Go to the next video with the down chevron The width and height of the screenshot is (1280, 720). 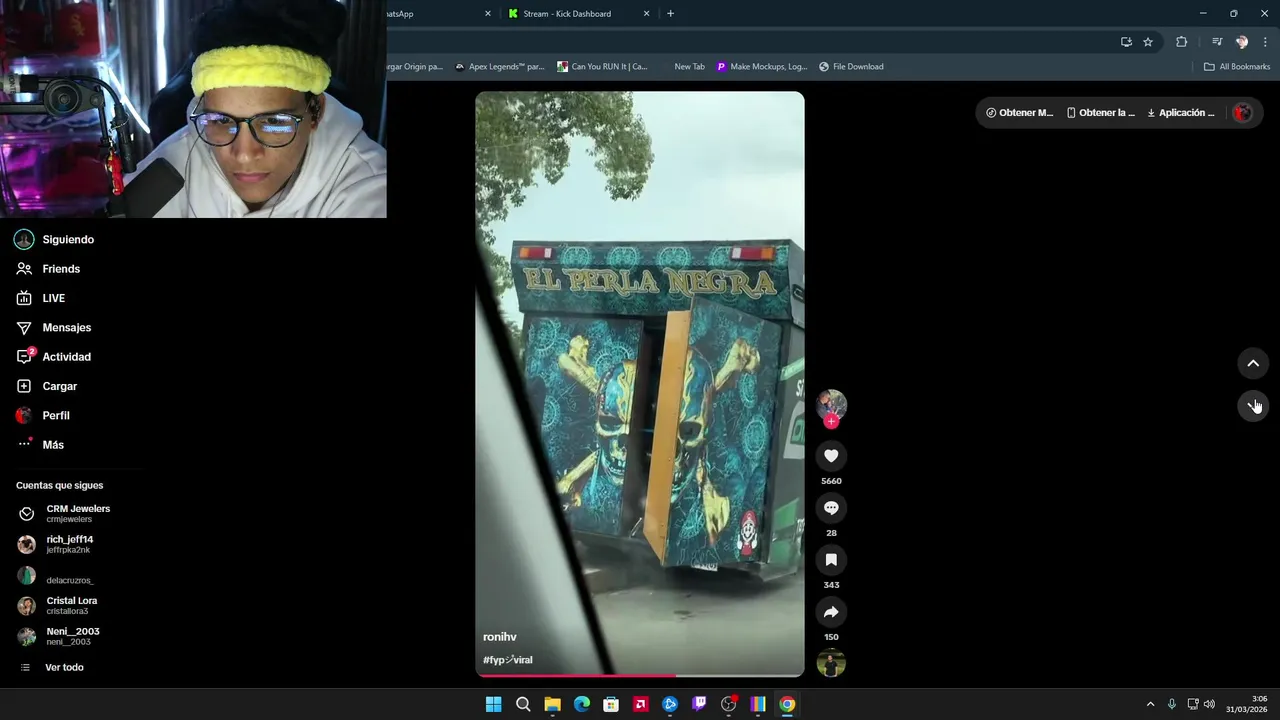coord(1253,405)
